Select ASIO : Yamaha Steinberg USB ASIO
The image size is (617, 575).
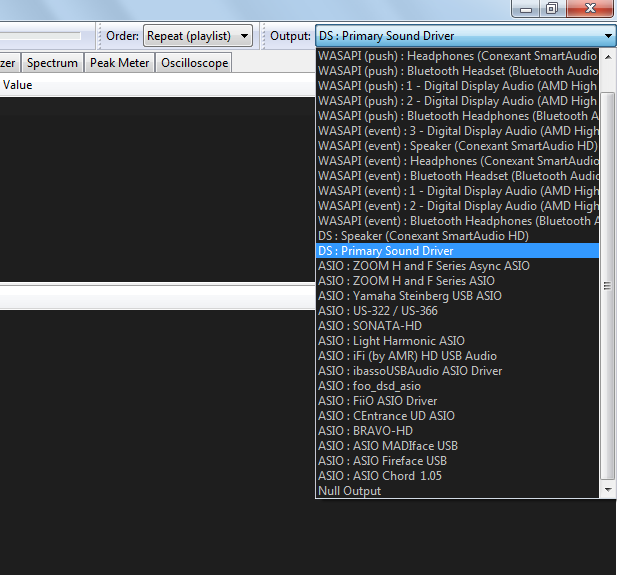[x=458, y=296]
